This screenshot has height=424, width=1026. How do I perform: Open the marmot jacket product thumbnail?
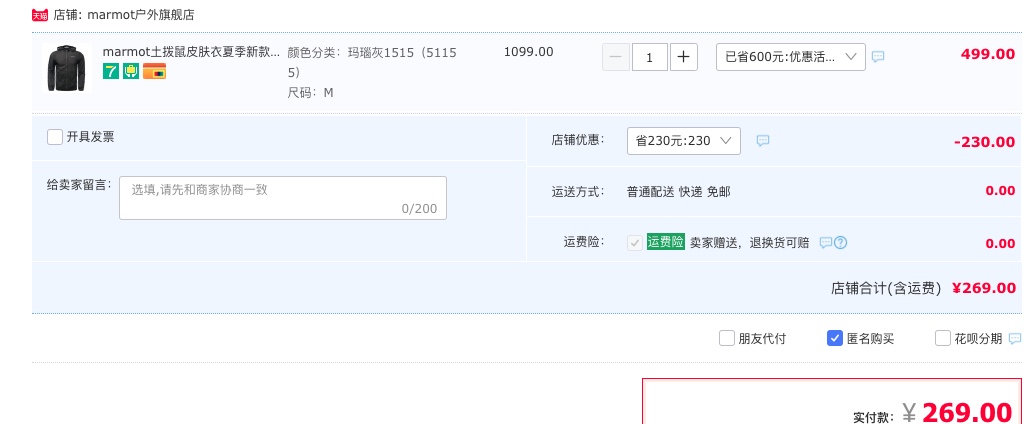67,68
